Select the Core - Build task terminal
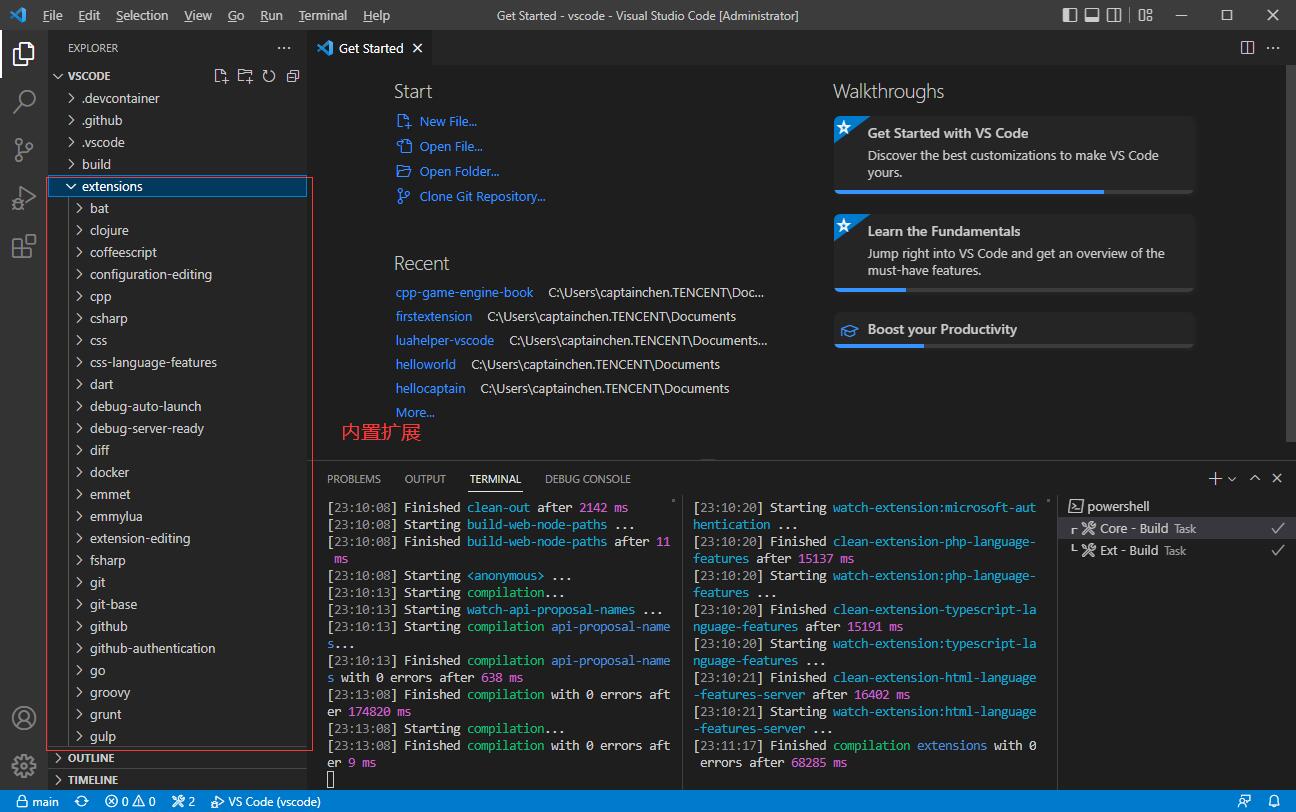This screenshot has height=812, width=1296. (x=1176, y=528)
